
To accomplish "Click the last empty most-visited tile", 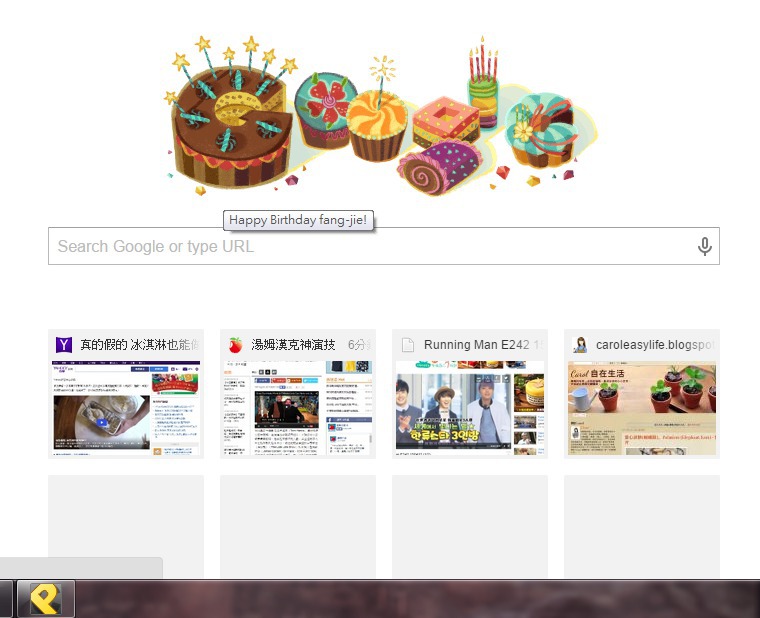I will coord(642,526).
